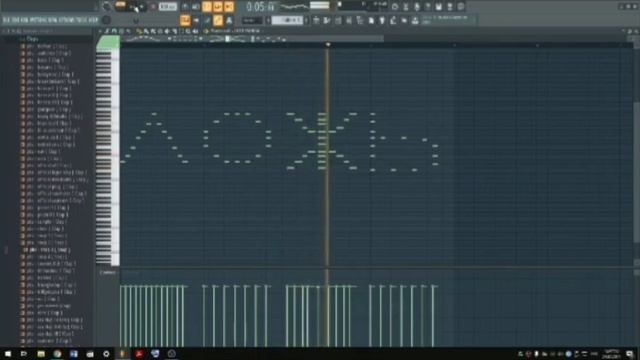
Task: Open the PATTERNS menu
Action: pos(38,20)
